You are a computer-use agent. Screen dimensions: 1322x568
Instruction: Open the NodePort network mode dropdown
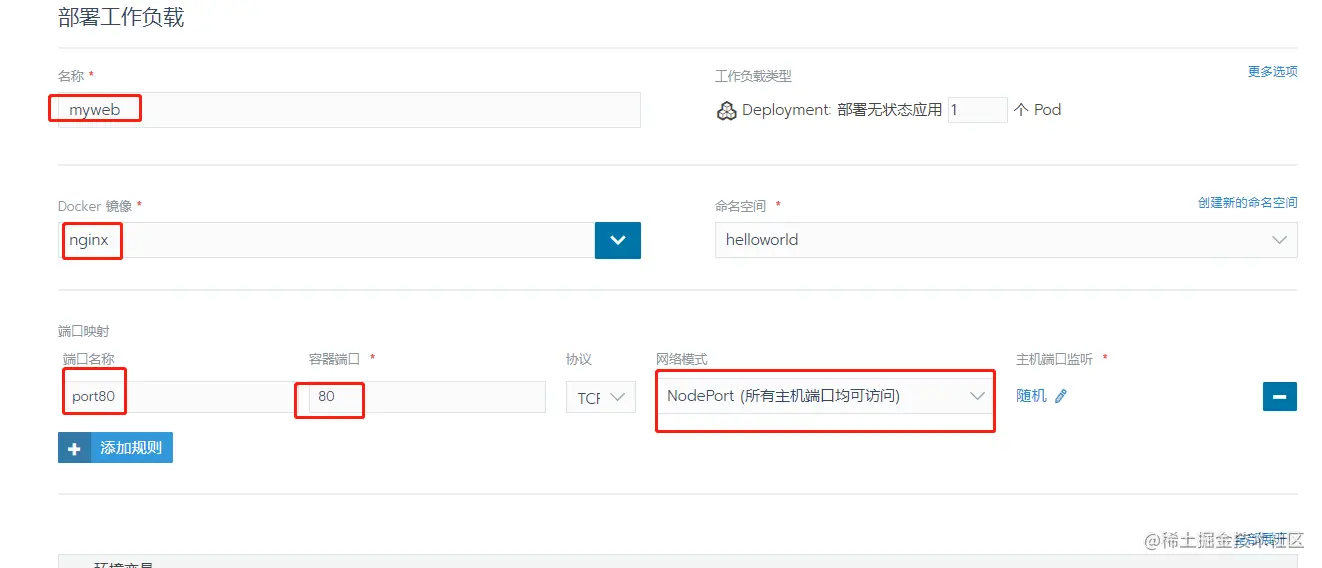tap(825, 396)
